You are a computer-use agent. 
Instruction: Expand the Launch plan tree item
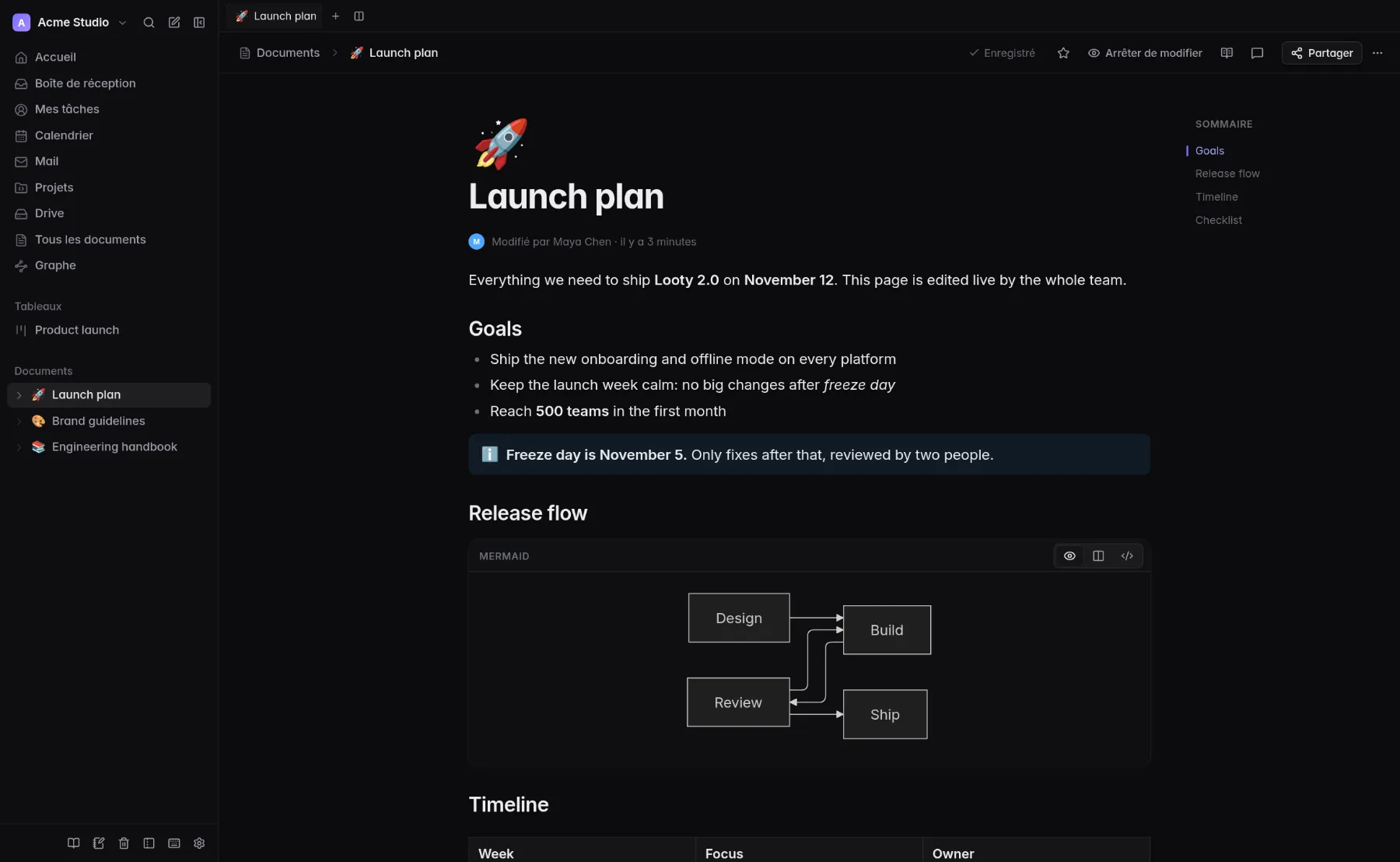click(19, 395)
